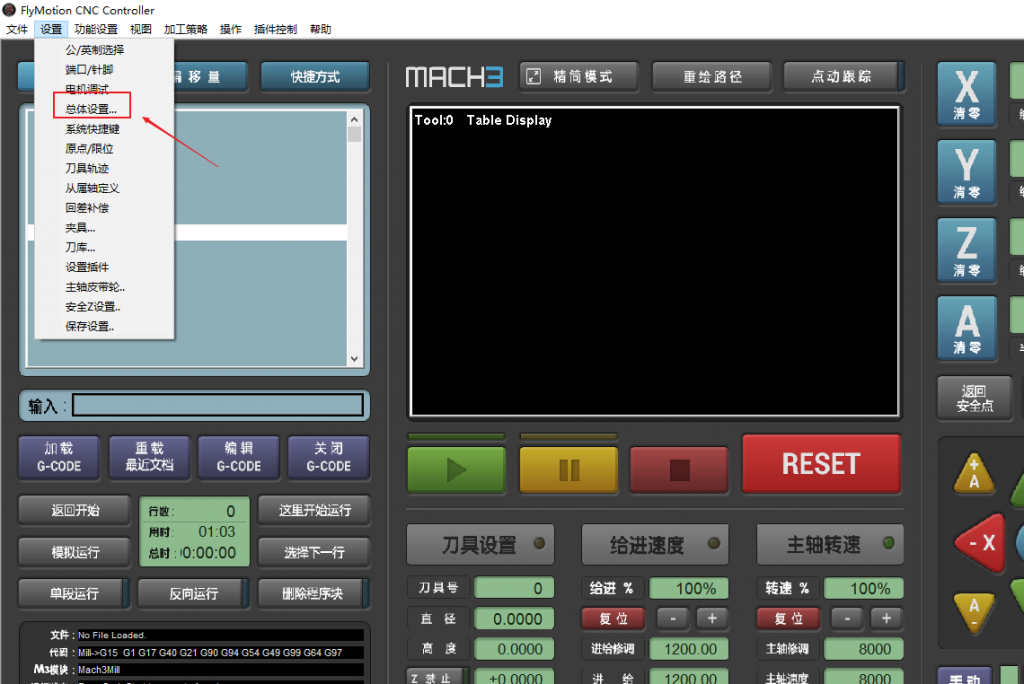Screen dimensions: 1024x684
Task: Decrease spindle speed with minus button
Action: [847, 618]
